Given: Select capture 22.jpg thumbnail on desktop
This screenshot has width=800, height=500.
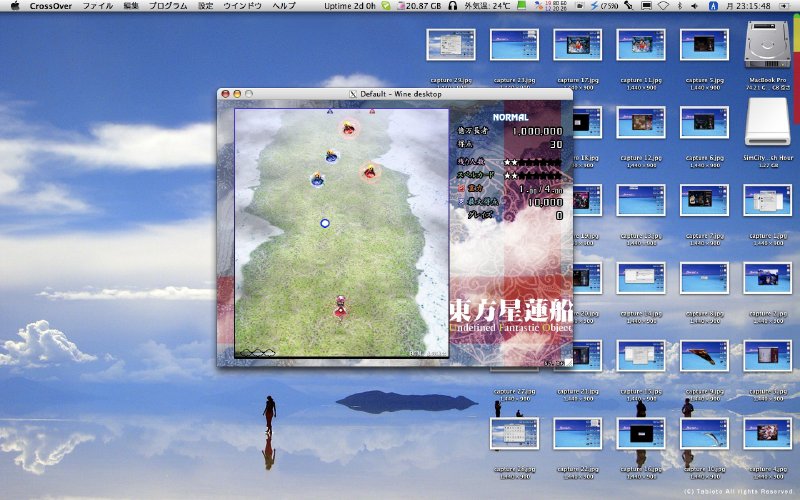Looking at the screenshot, I should point(578,434).
